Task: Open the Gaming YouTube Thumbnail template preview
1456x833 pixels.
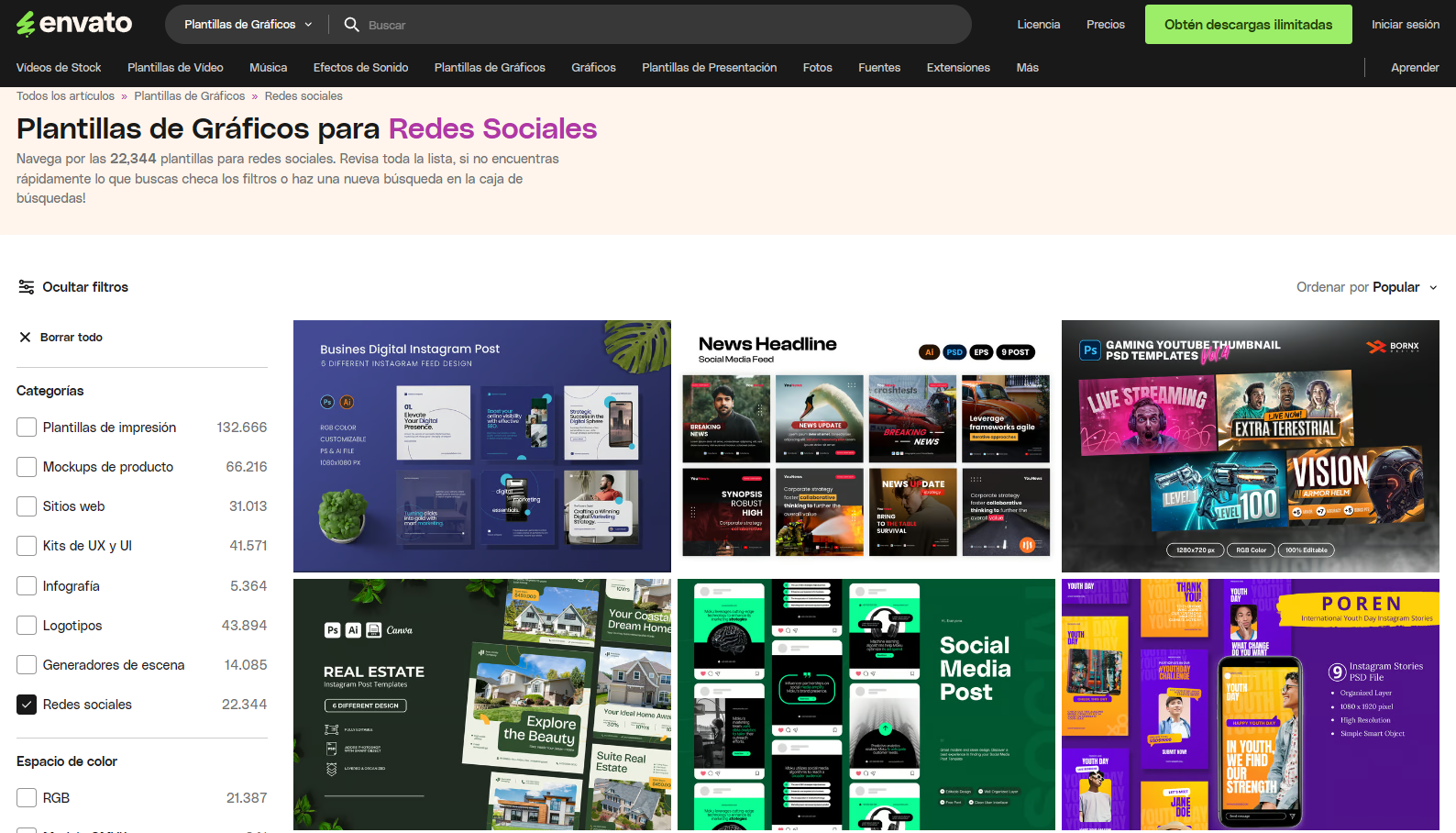Action: coord(1250,446)
